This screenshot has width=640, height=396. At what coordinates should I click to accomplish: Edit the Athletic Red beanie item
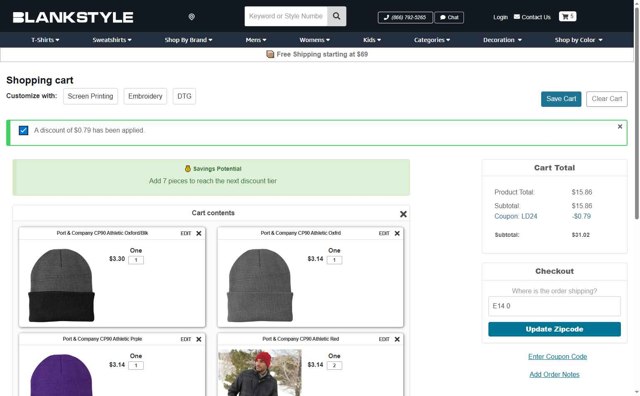click(384, 339)
